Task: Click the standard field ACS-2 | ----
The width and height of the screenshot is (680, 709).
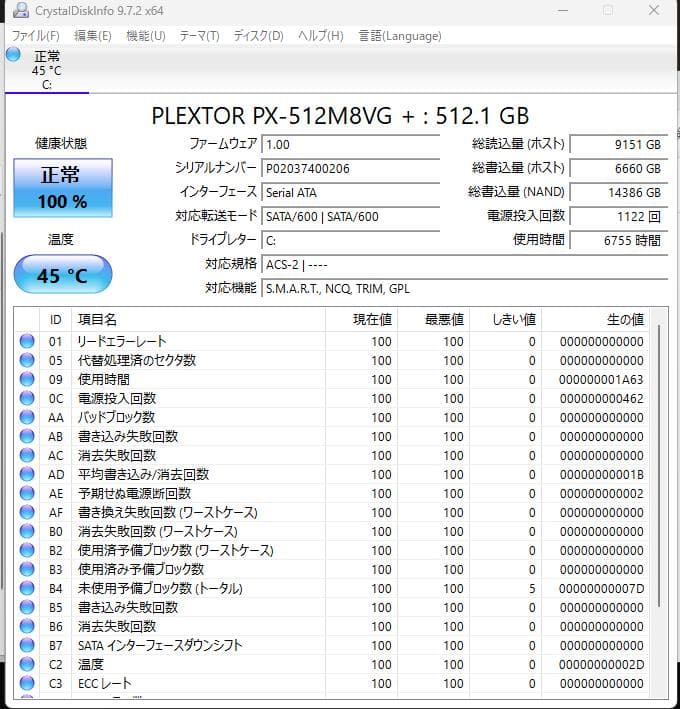Action: [465, 265]
